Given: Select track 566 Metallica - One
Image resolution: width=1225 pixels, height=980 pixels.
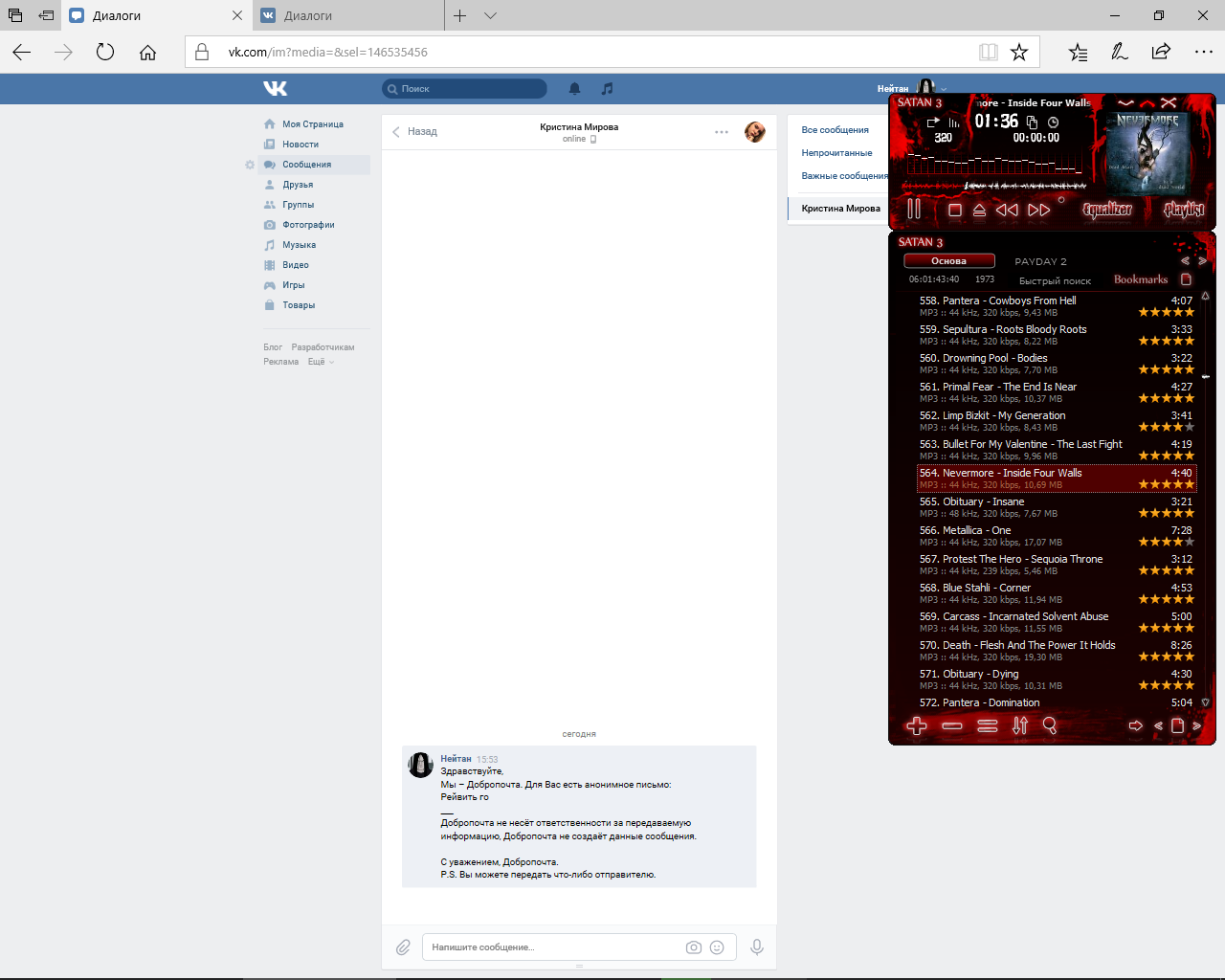Looking at the screenshot, I should pyautogui.click(x=1057, y=536).
